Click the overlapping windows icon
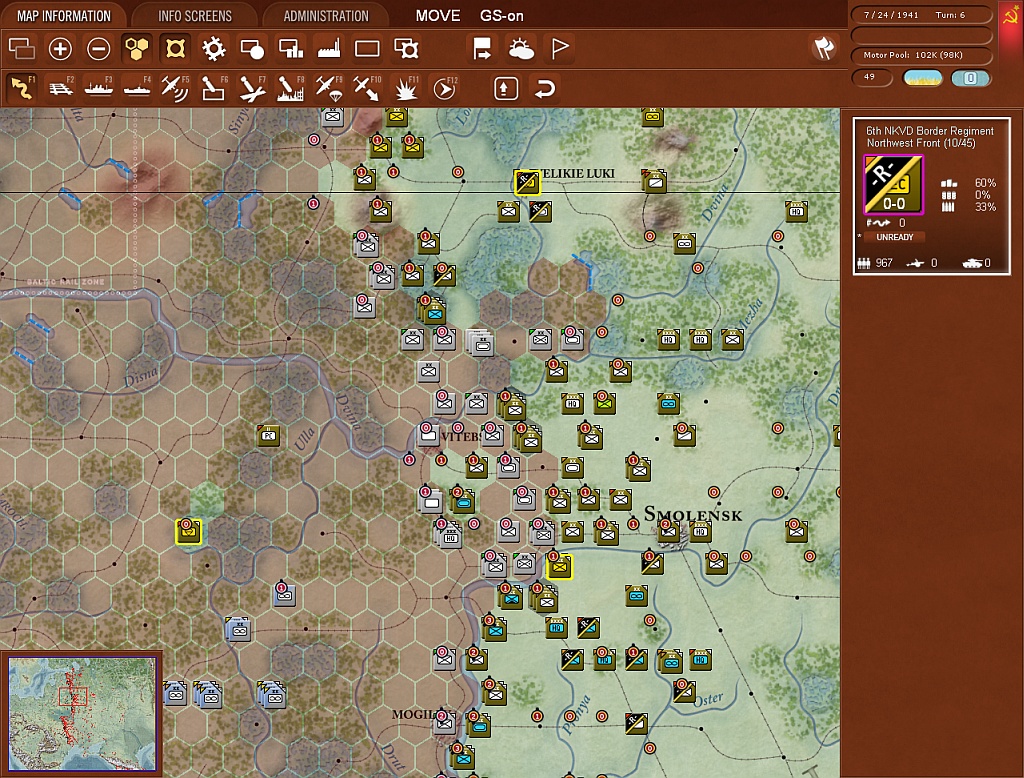 pyautogui.click(x=22, y=49)
